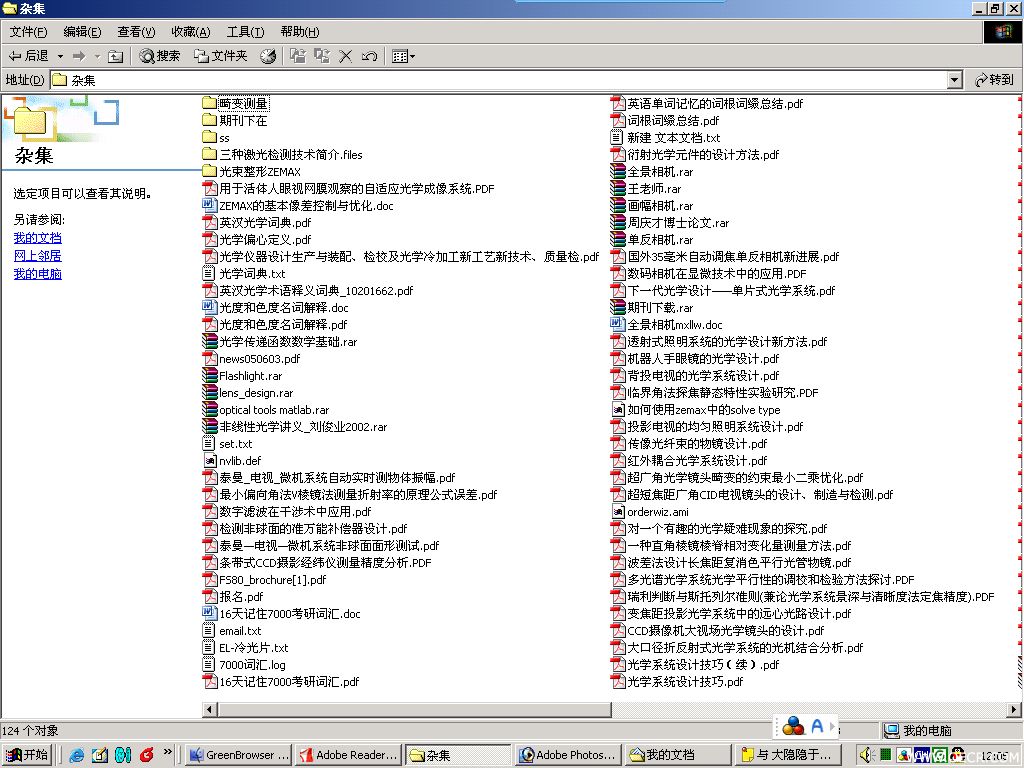The height and width of the screenshot is (768, 1024).
Task: Expand the address bar dropdown arrow
Action: click(955, 80)
